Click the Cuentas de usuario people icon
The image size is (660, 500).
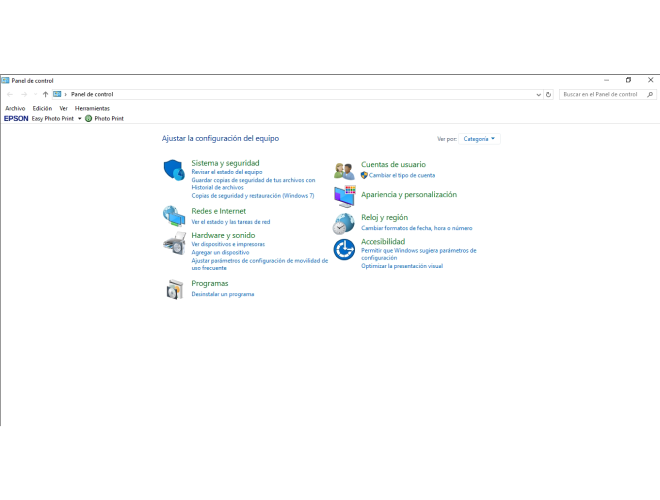(x=344, y=170)
